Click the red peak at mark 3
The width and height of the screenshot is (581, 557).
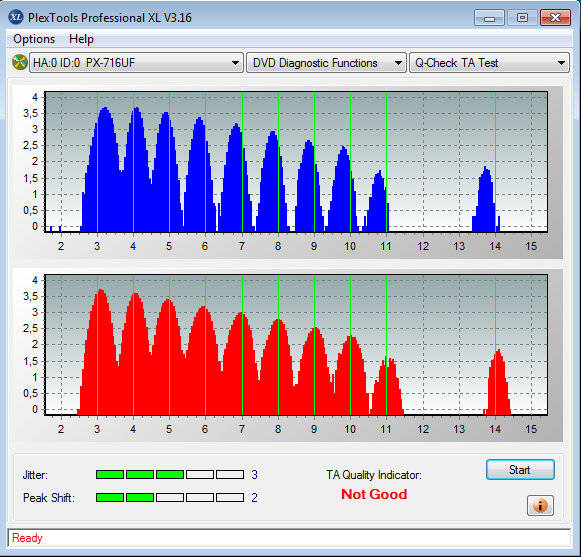pos(98,352)
